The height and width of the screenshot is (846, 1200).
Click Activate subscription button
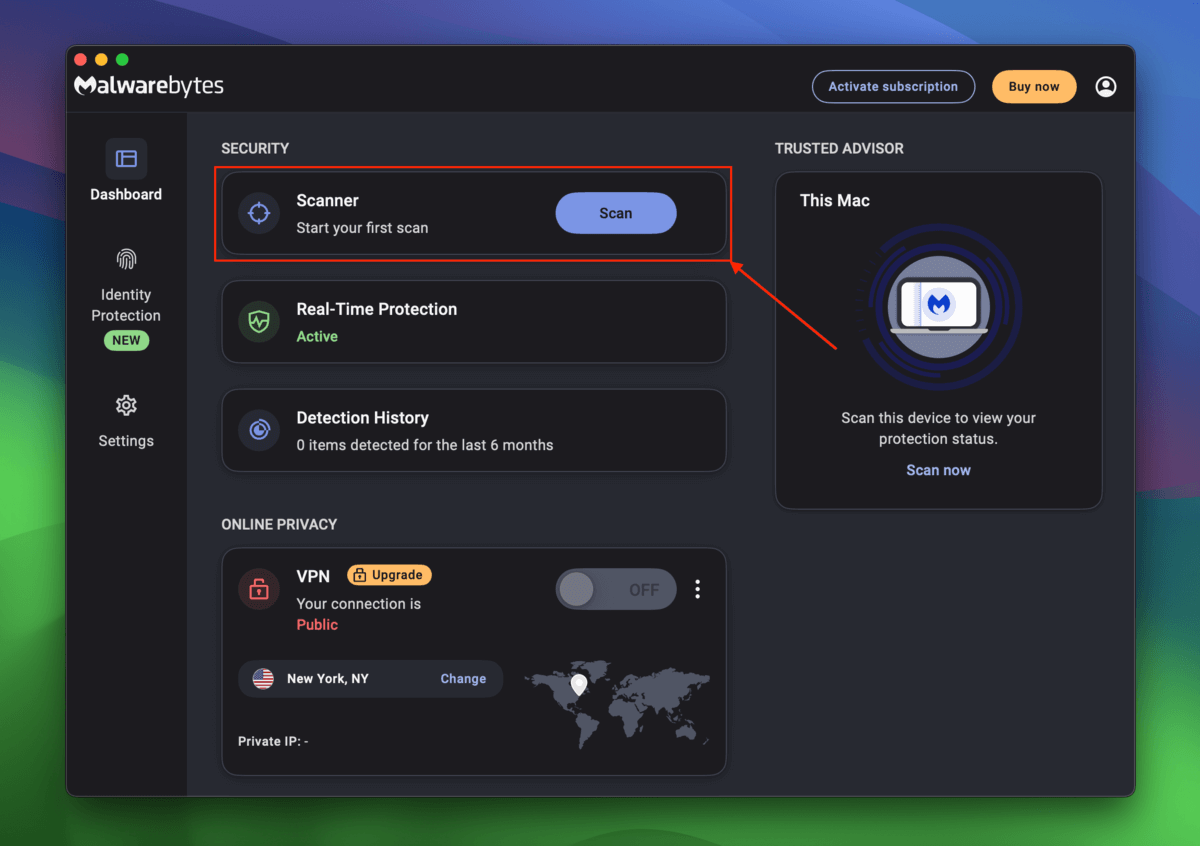(893, 87)
